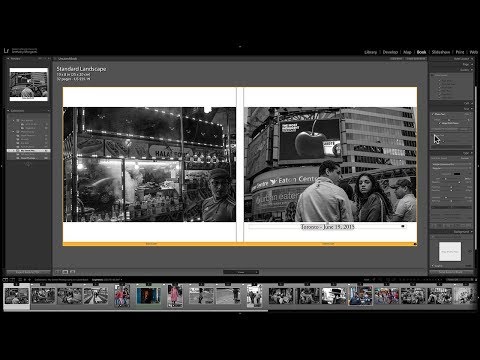
Task: Click the second window display icon above filmstrip
Action: click(x=12, y=279)
